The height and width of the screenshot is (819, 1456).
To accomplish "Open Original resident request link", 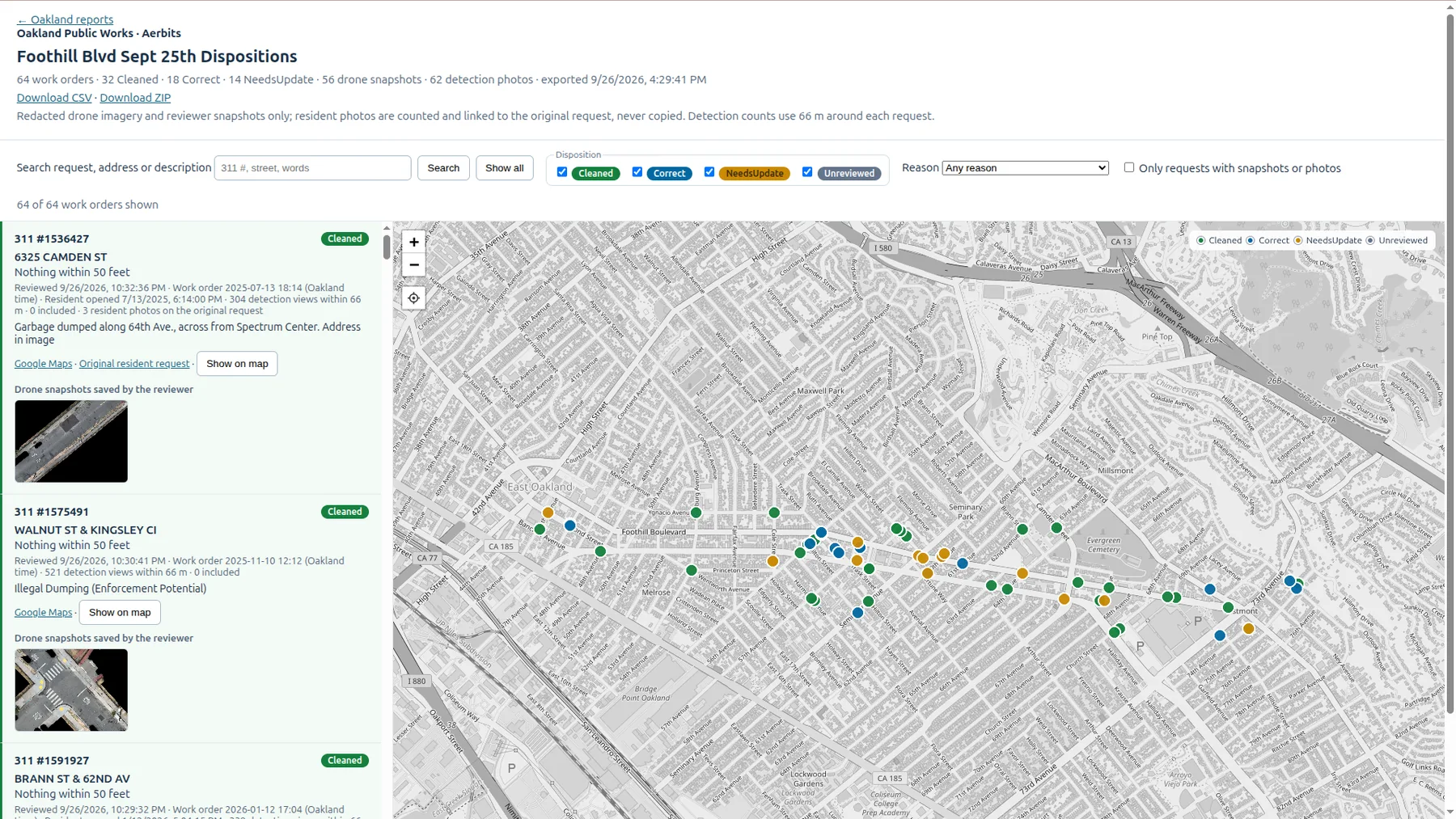I will coord(134,364).
